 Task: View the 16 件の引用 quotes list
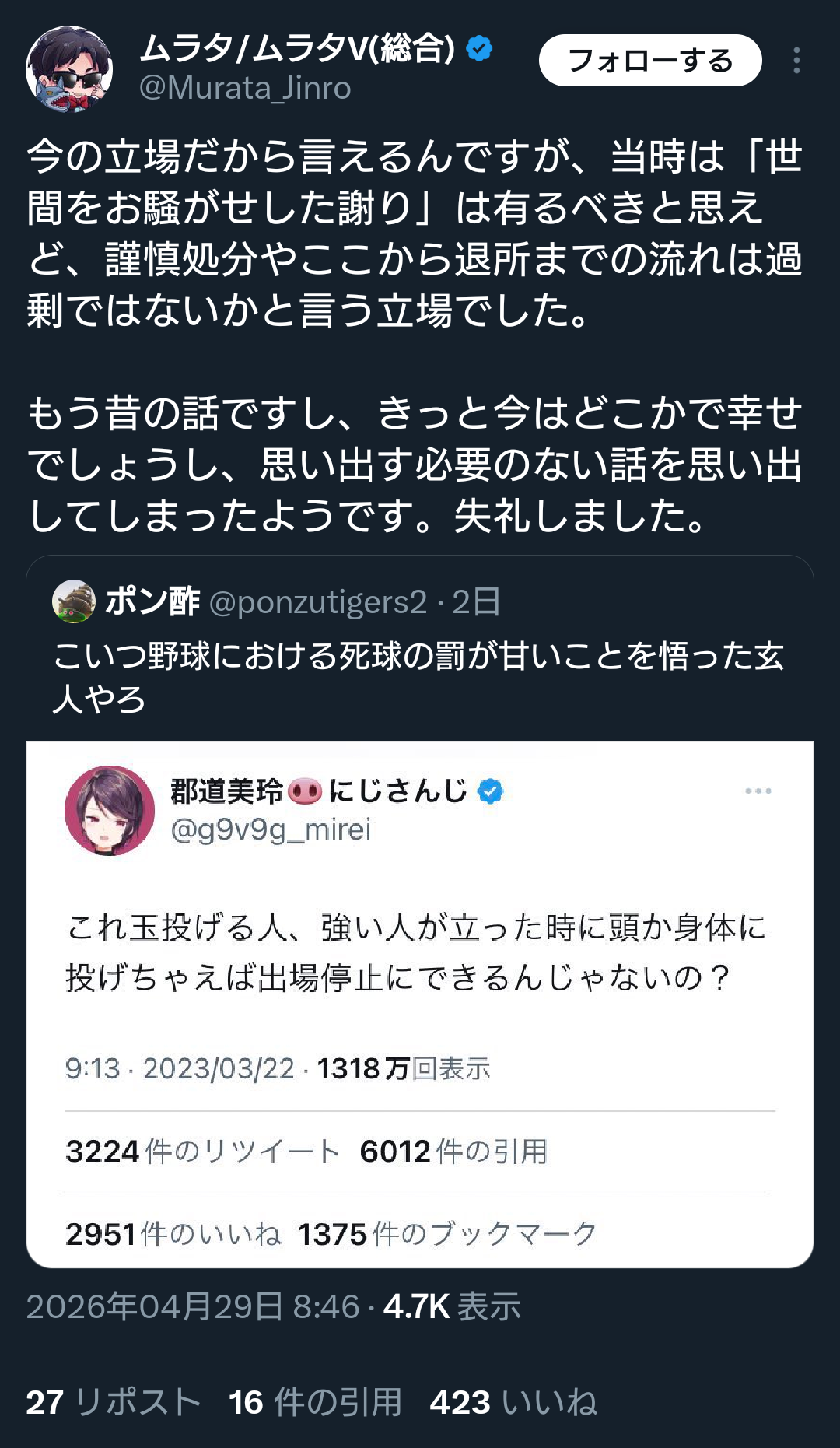click(315, 1402)
